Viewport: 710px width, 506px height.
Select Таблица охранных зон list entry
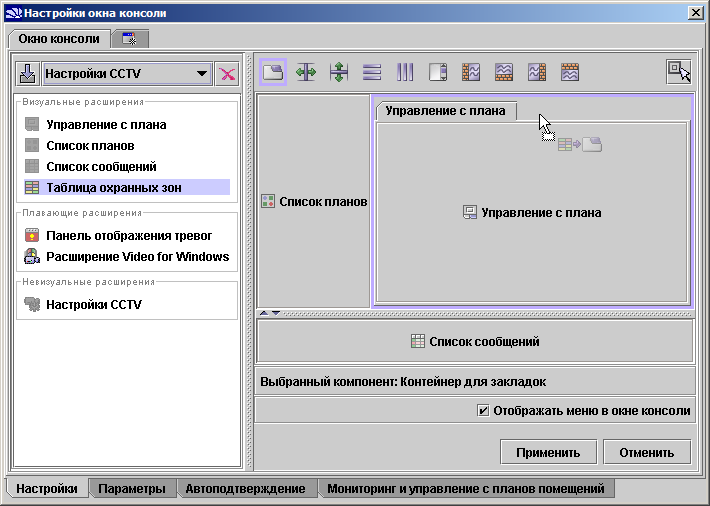tap(127, 187)
